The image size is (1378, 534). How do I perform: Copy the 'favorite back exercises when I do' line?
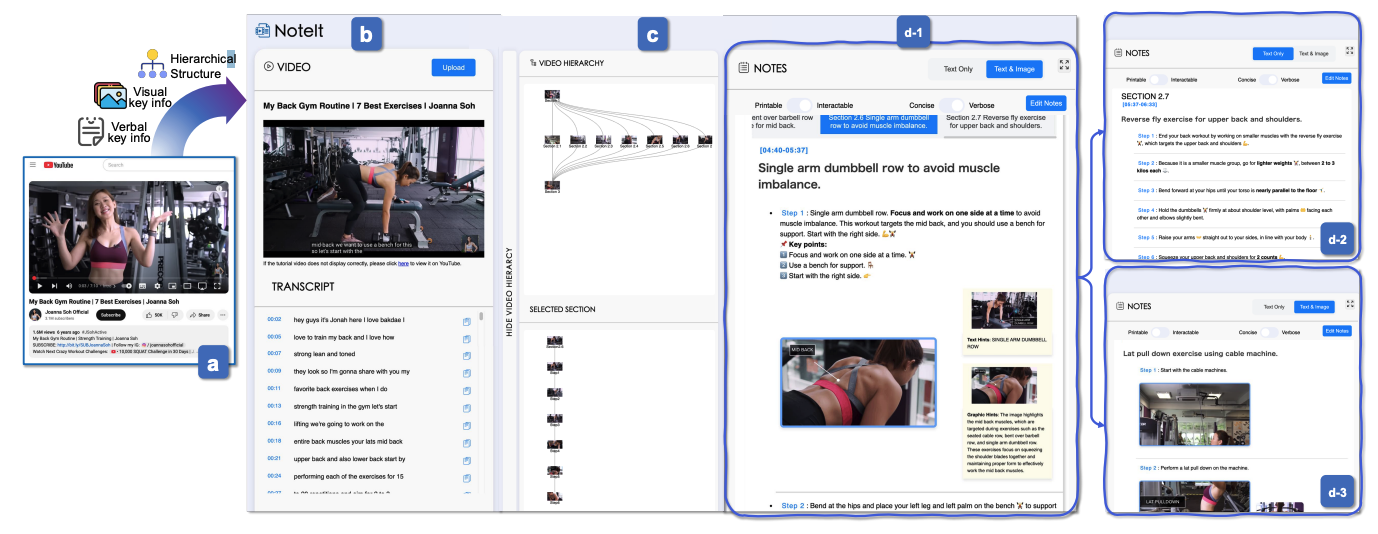pos(467,389)
